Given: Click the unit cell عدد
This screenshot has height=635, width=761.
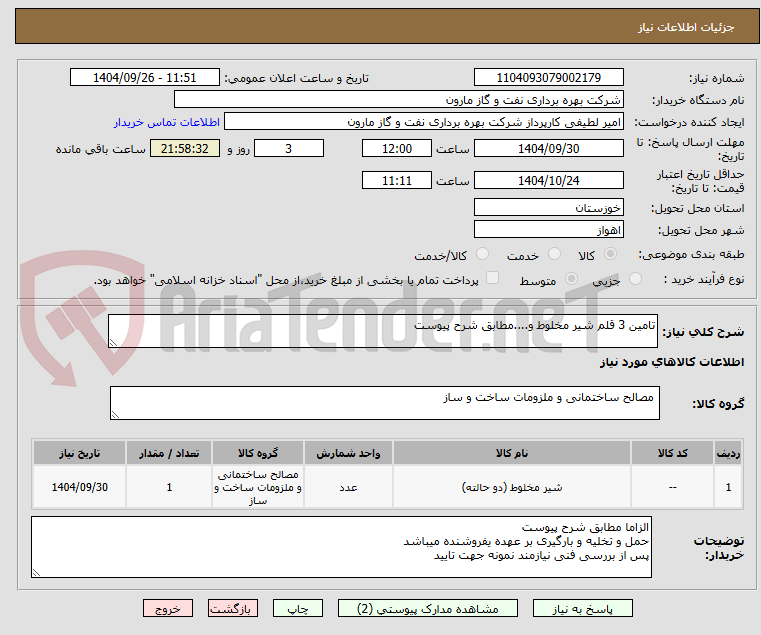Looking at the screenshot, I should [348, 487].
